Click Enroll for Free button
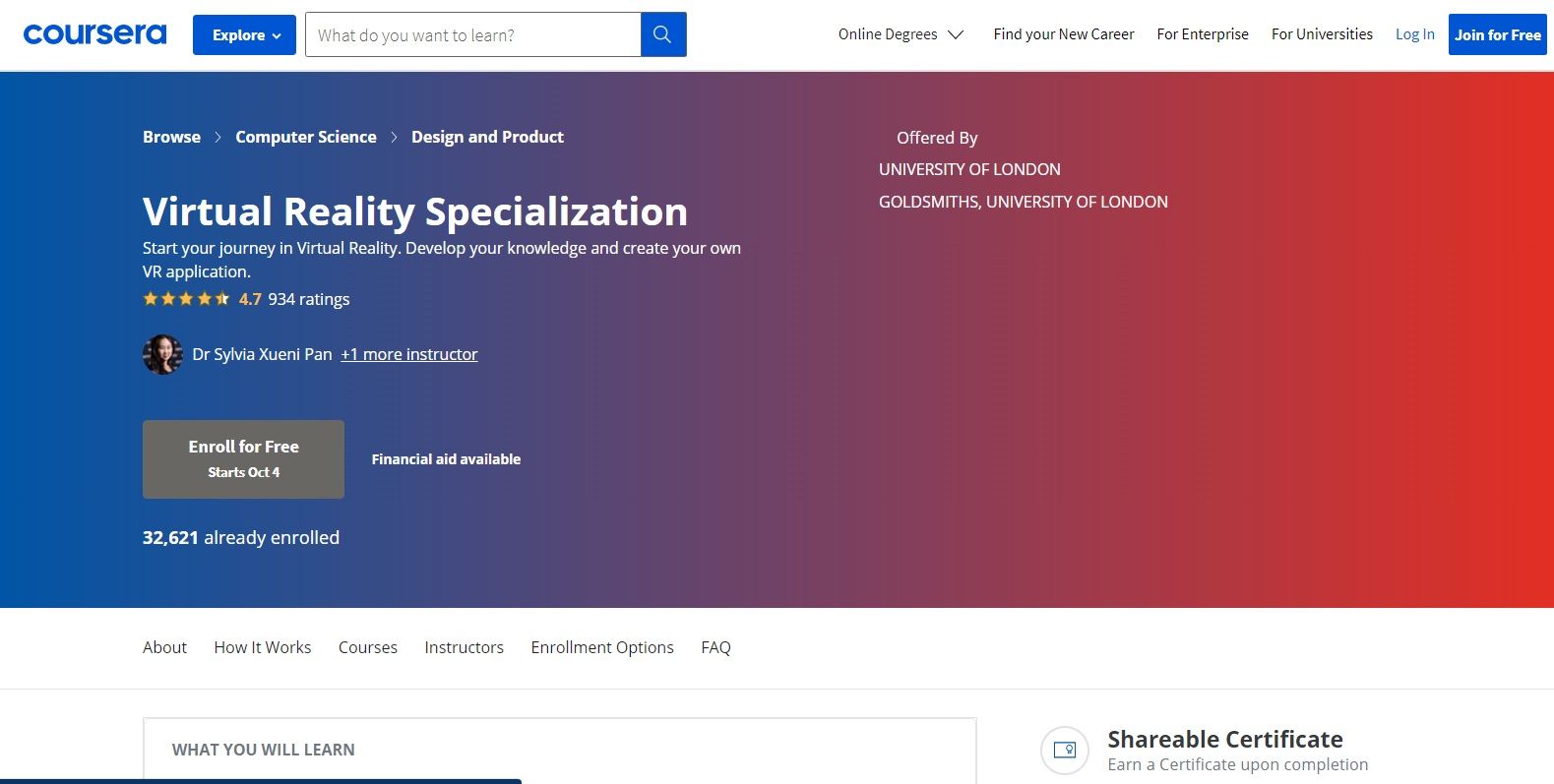The image size is (1554, 784). coord(243,459)
